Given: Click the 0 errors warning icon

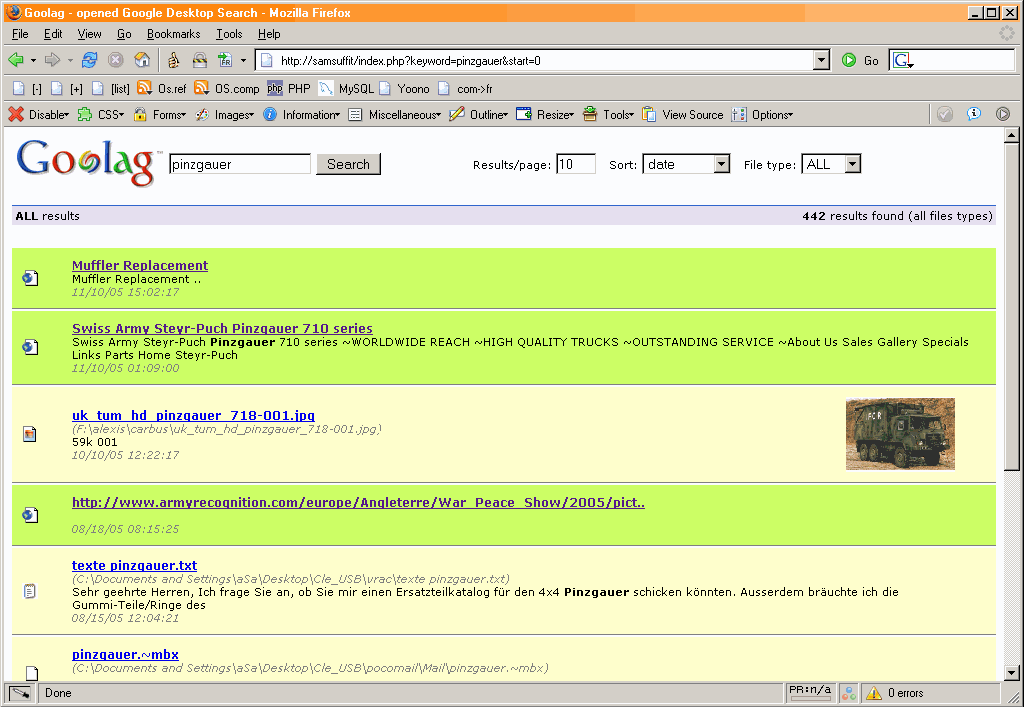Looking at the screenshot, I should (x=873, y=693).
